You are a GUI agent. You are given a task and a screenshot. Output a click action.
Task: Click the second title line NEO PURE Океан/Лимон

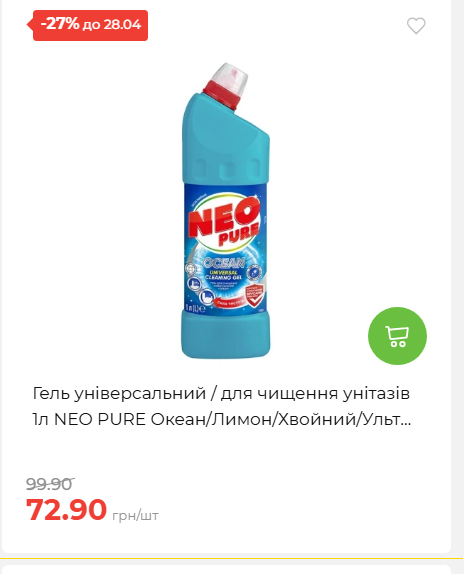coord(222,420)
